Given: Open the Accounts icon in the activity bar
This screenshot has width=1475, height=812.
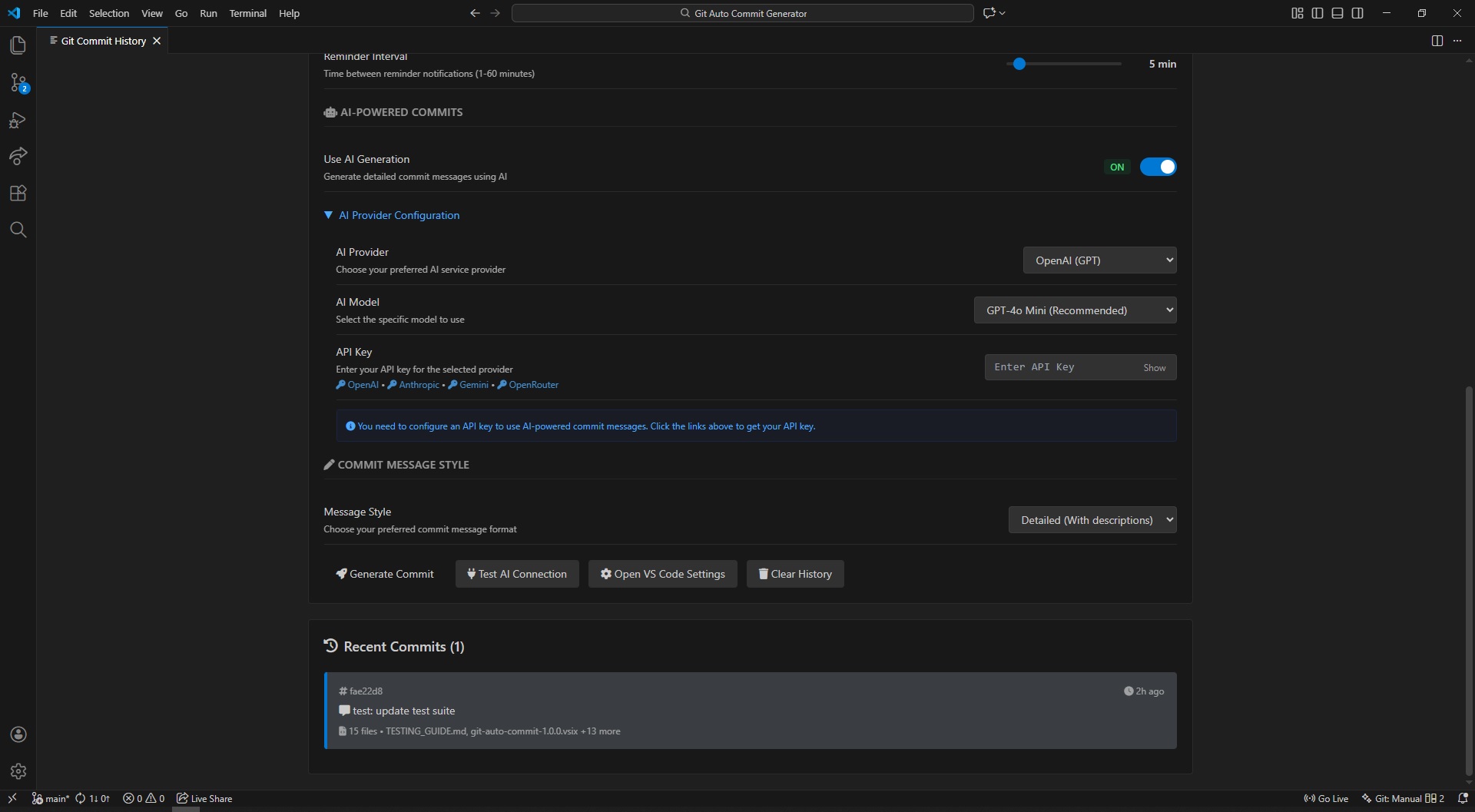Looking at the screenshot, I should pyautogui.click(x=18, y=734).
